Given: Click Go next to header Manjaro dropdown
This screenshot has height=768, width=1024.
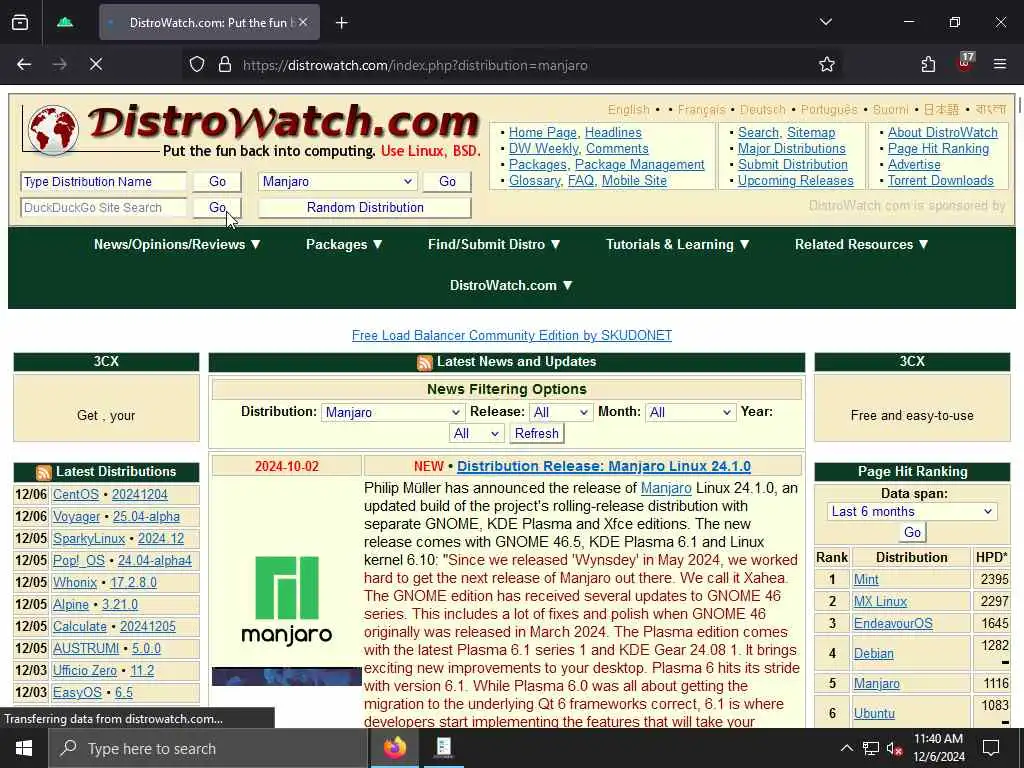Looking at the screenshot, I should (447, 182).
